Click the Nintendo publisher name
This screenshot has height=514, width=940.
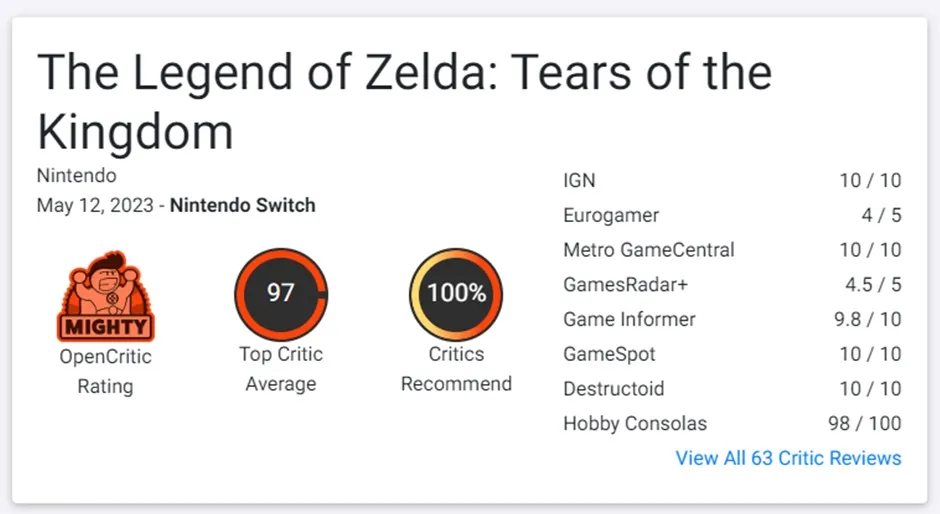pos(76,176)
